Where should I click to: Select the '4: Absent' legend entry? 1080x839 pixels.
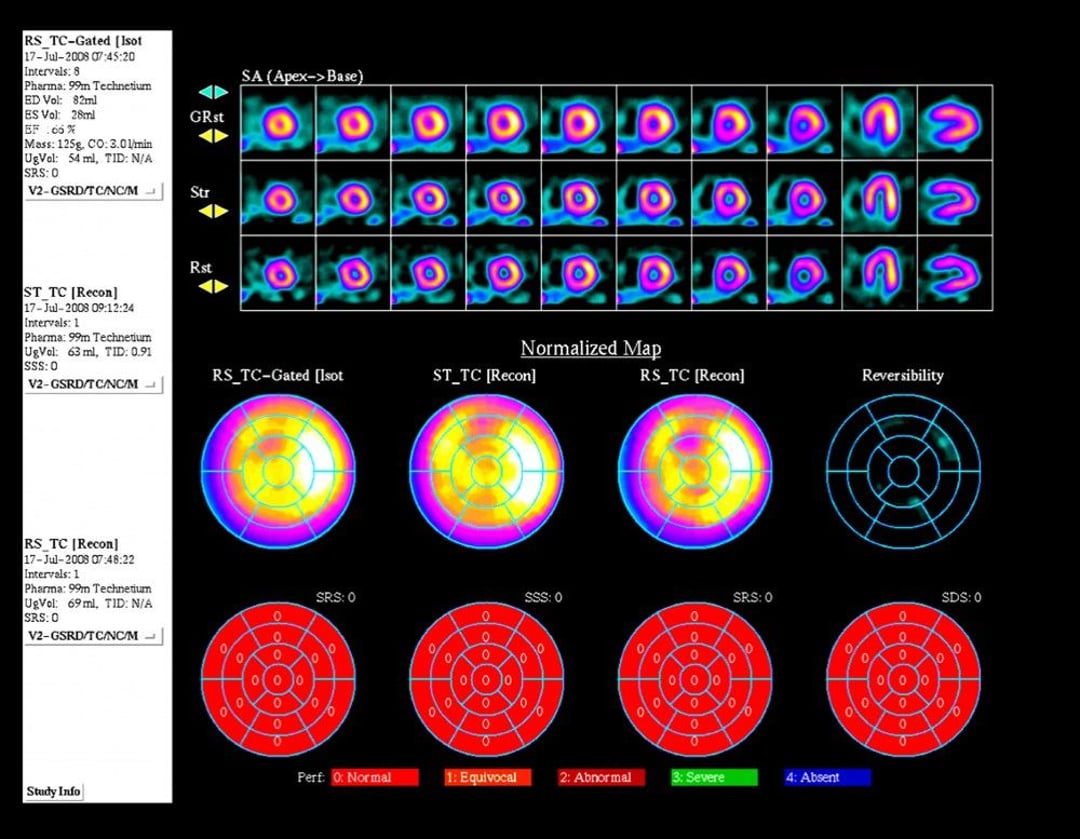pos(826,777)
